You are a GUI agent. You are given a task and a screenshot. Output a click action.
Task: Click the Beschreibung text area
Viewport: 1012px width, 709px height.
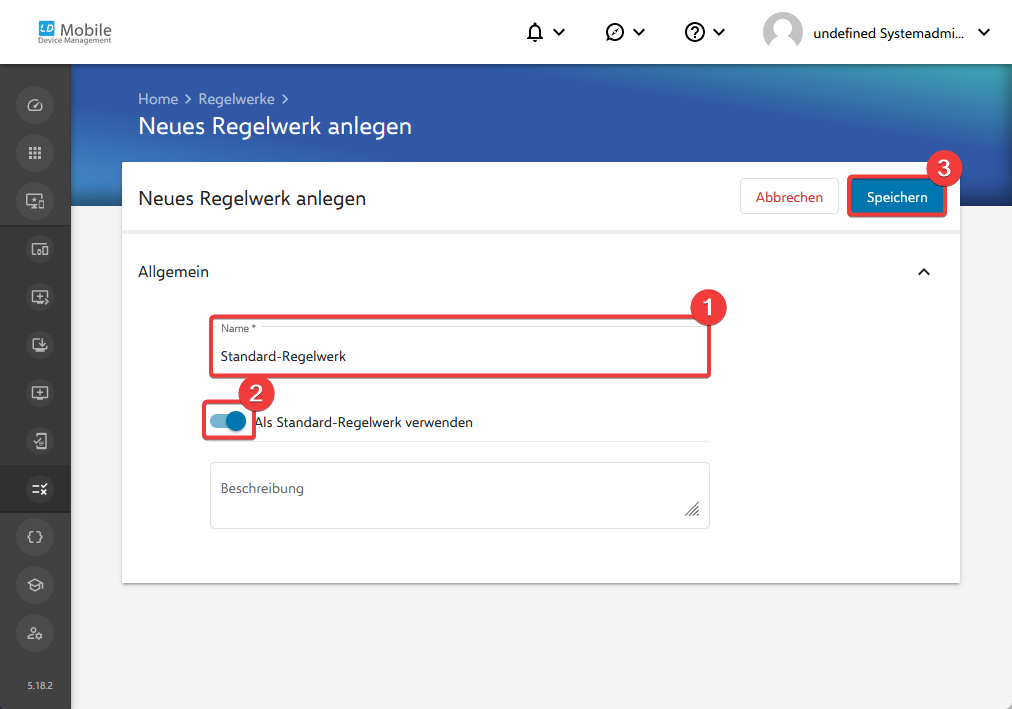point(460,495)
